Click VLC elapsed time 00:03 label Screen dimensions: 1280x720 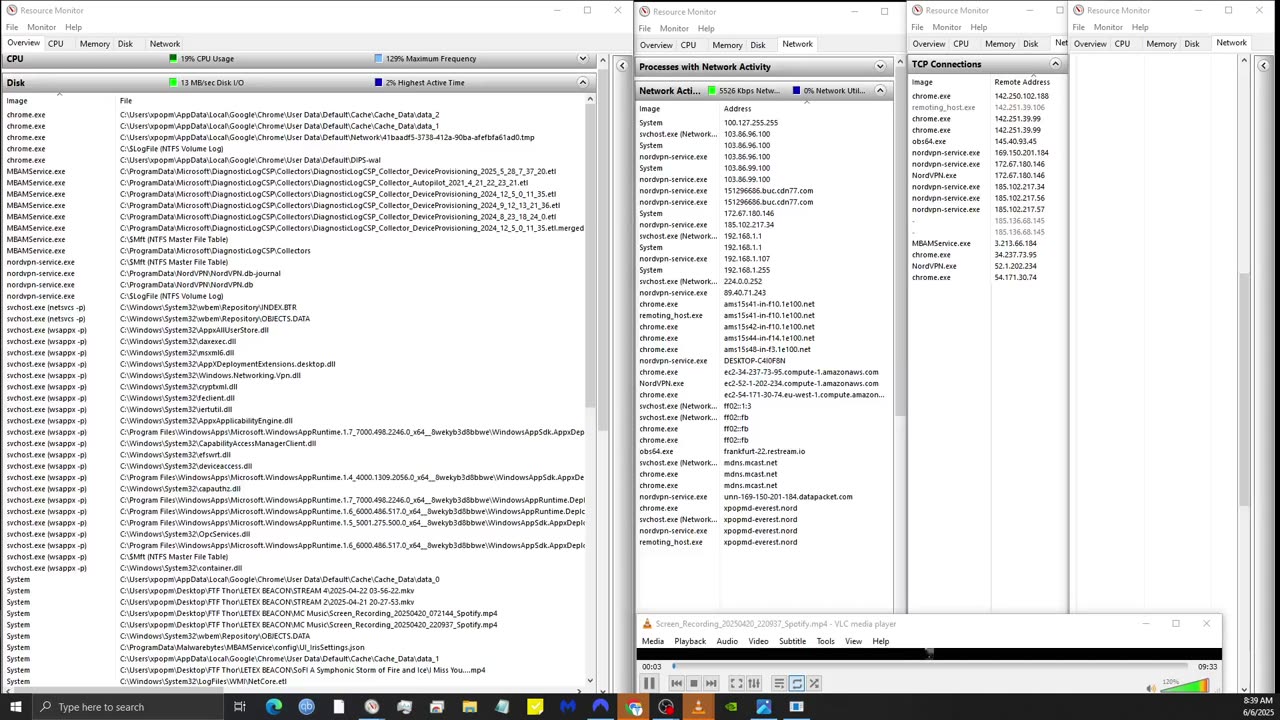(651, 667)
